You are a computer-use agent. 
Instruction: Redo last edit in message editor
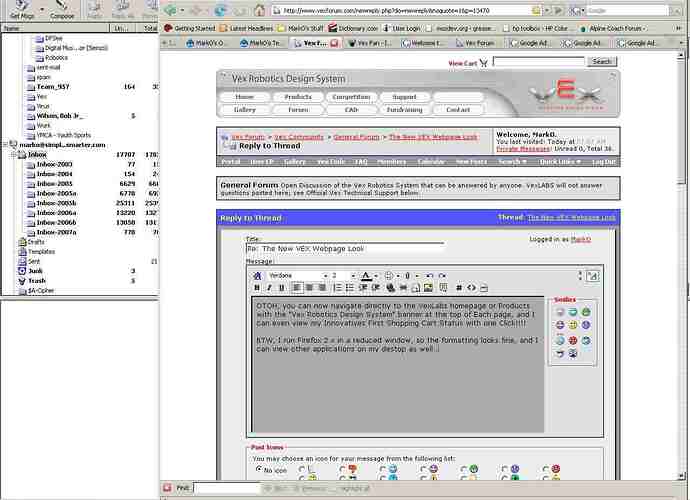click(442, 276)
